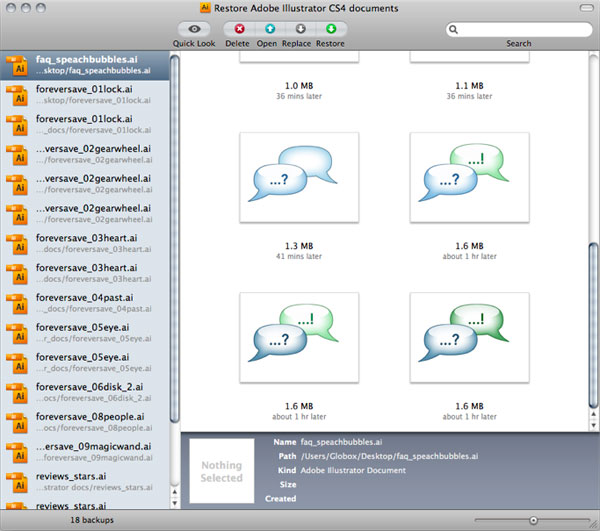The width and height of the screenshot is (600, 531).
Task: Click Ai icon beside foreversave_04past.ai
Action: 17,304
